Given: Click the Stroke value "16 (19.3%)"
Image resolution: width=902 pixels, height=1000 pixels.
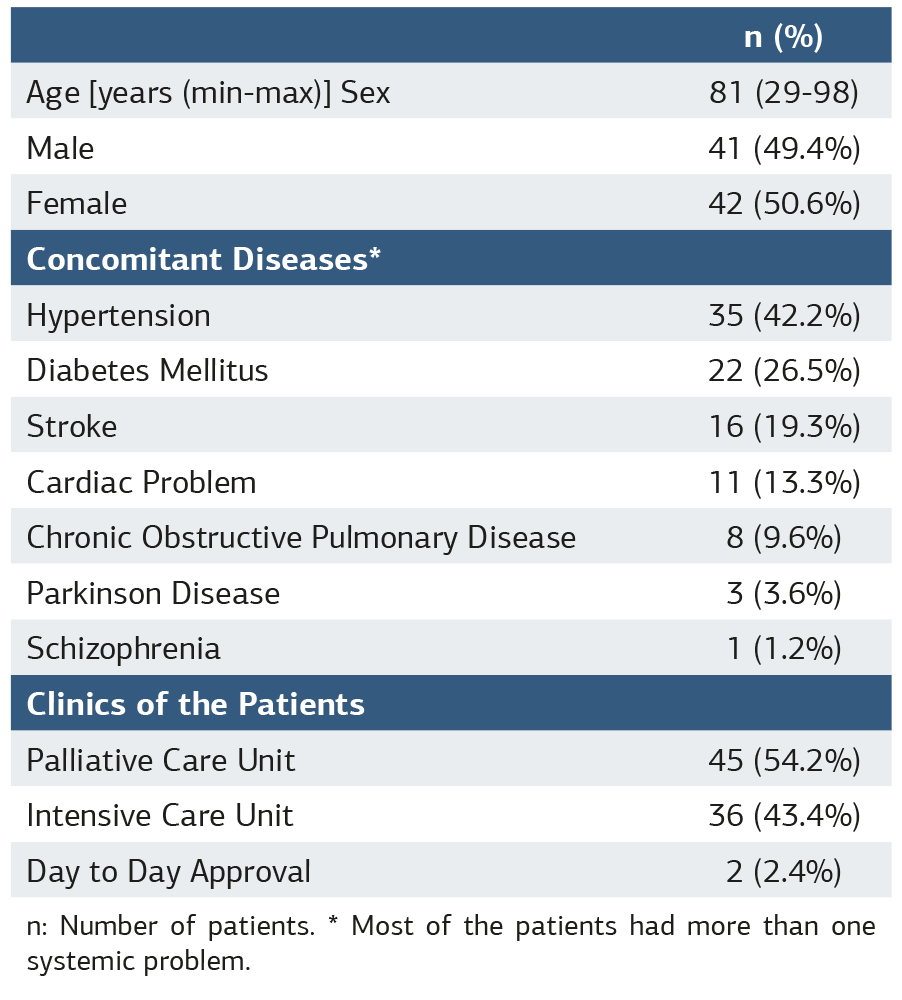Looking at the screenshot, I should [783, 427].
